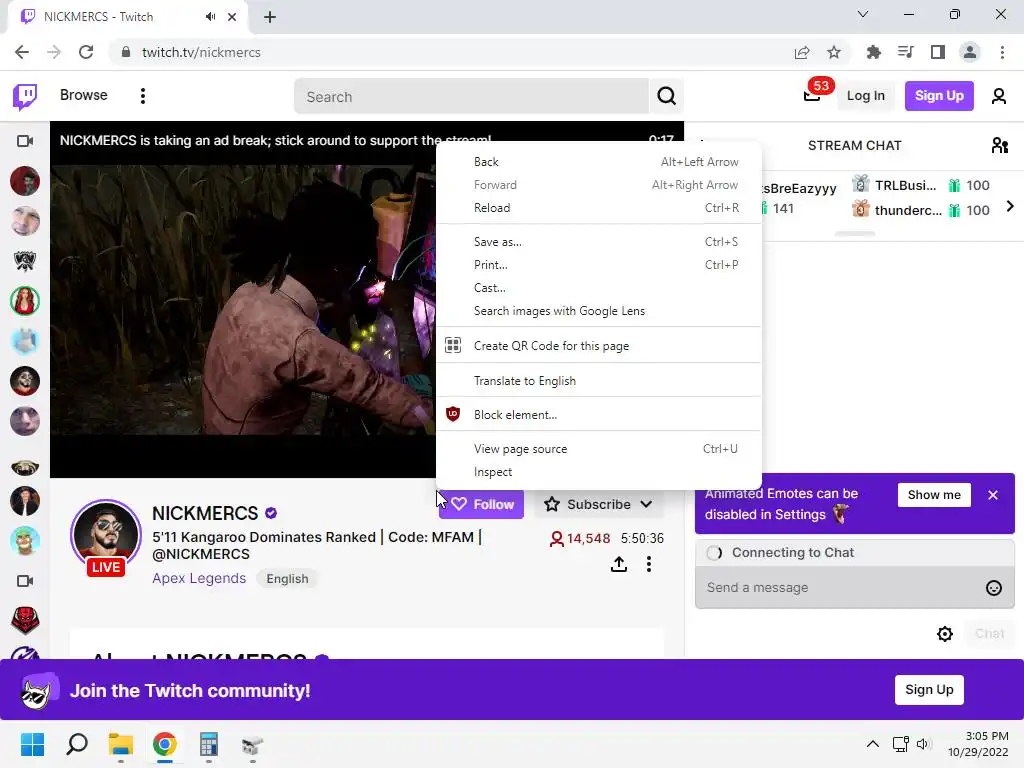
Task: Go back with the browser back arrow
Action: (x=22, y=52)
